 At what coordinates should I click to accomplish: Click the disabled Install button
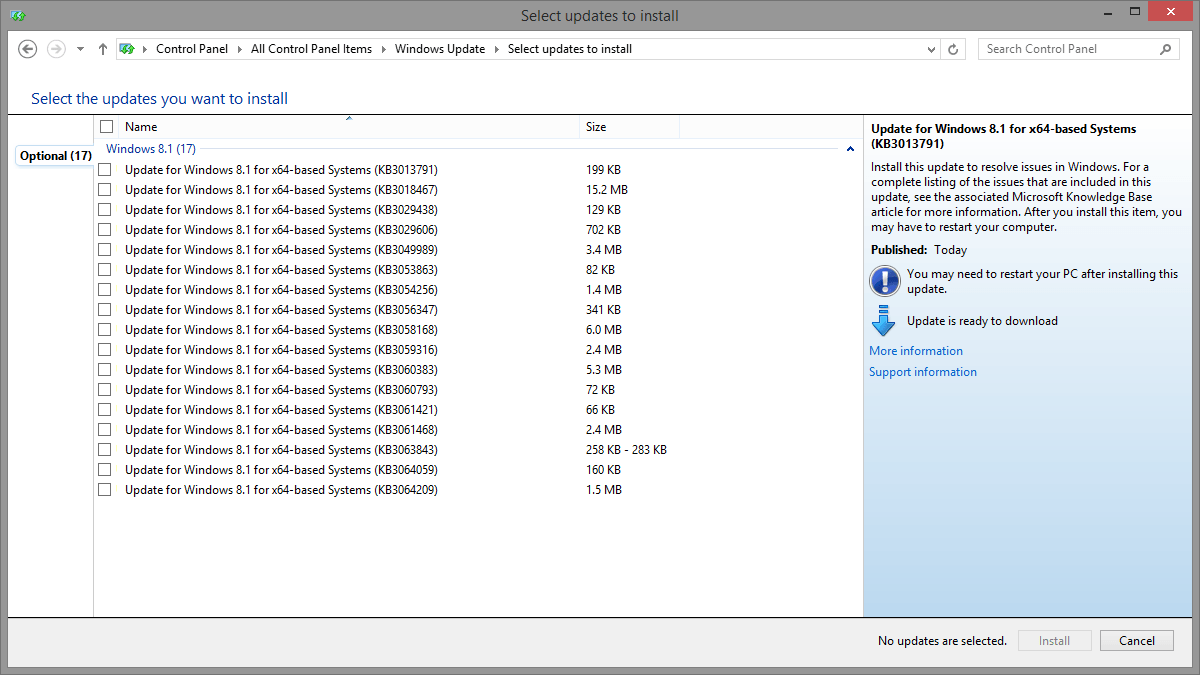click(1054, 641)
